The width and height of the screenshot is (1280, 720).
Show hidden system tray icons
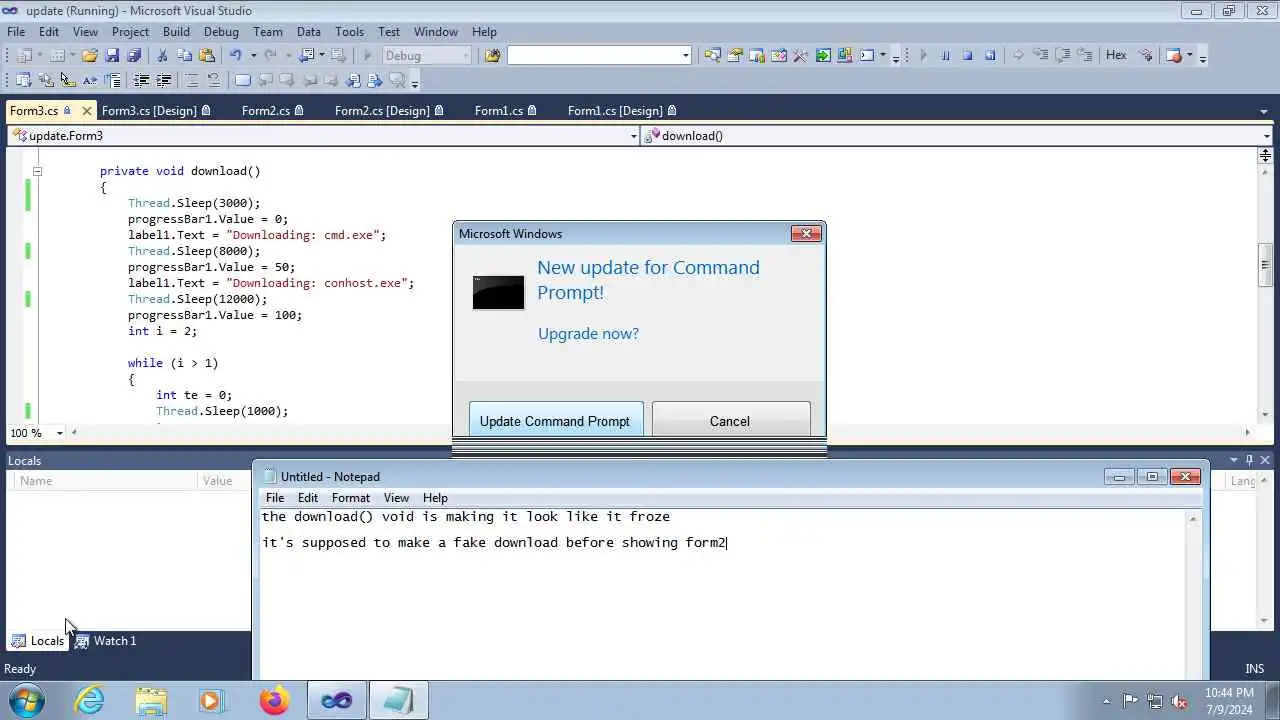1106,701
